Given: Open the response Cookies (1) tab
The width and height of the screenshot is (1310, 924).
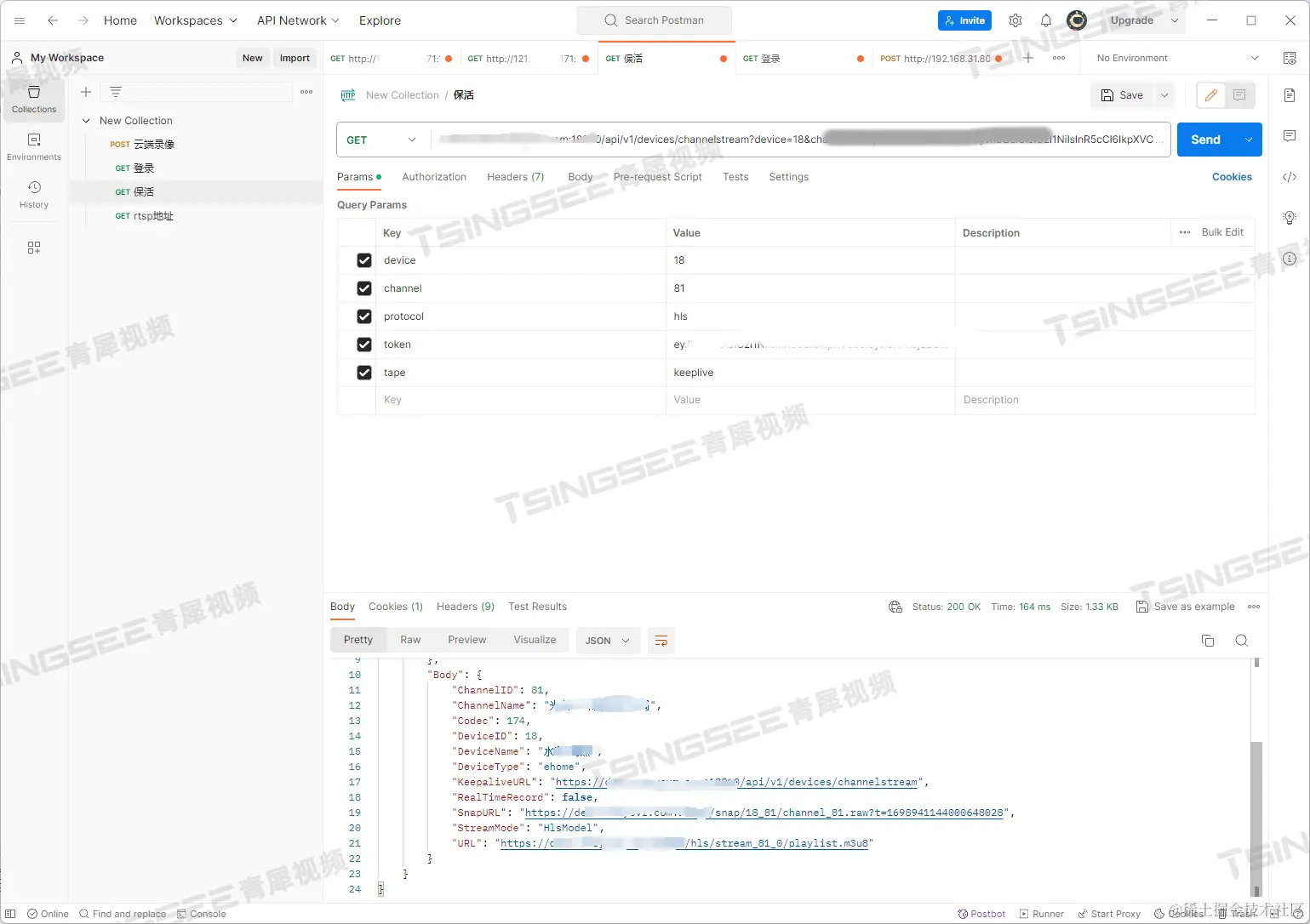Looking at the screenshot, I should 396,607.
